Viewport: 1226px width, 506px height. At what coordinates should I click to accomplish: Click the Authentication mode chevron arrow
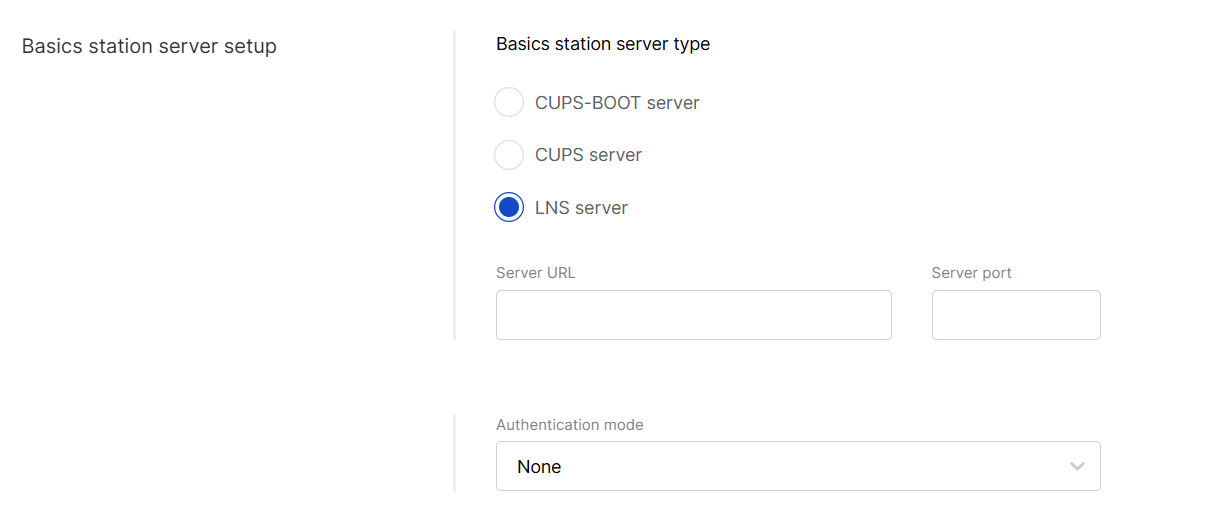(x=1077, y=467)
